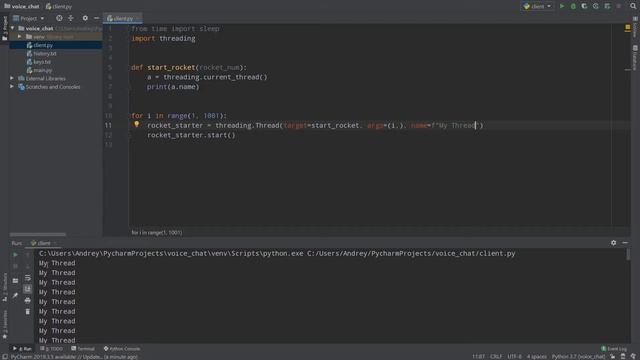
Task: Click the tool window toggle icon in status bar corner
Action: point(4,357)
